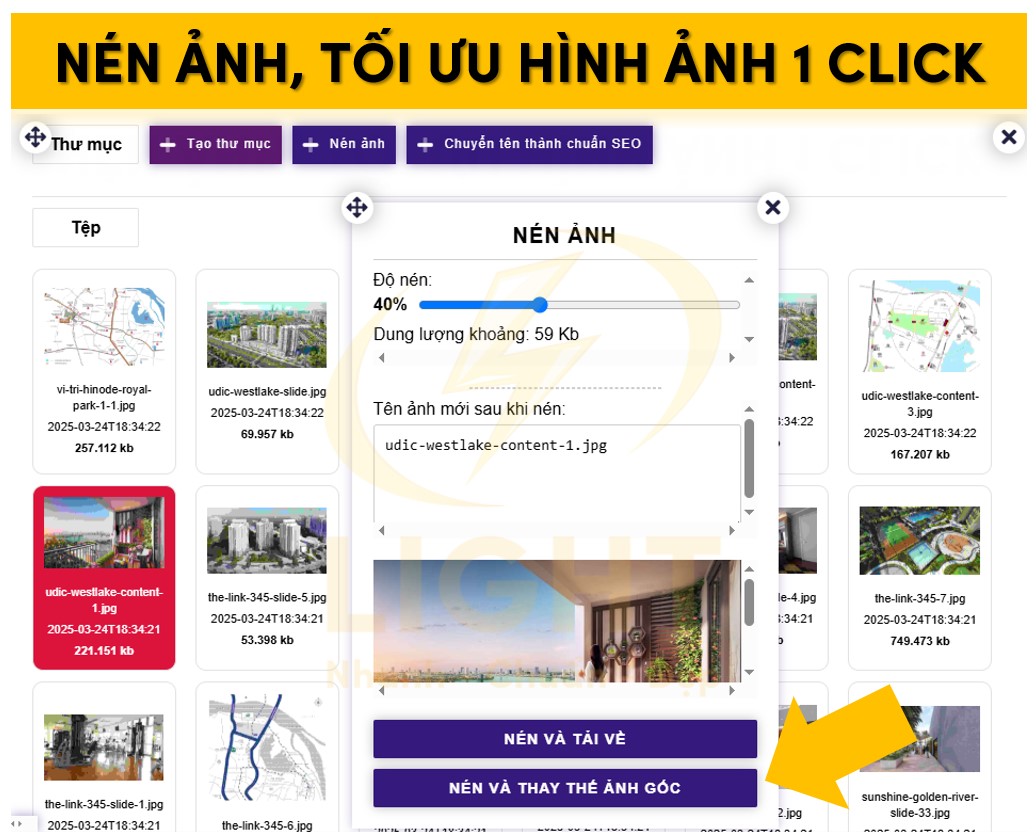The width and height of the screenshot is (1036, 832).
Task: Click right arrow under file name box
Action: coord(731,530)
